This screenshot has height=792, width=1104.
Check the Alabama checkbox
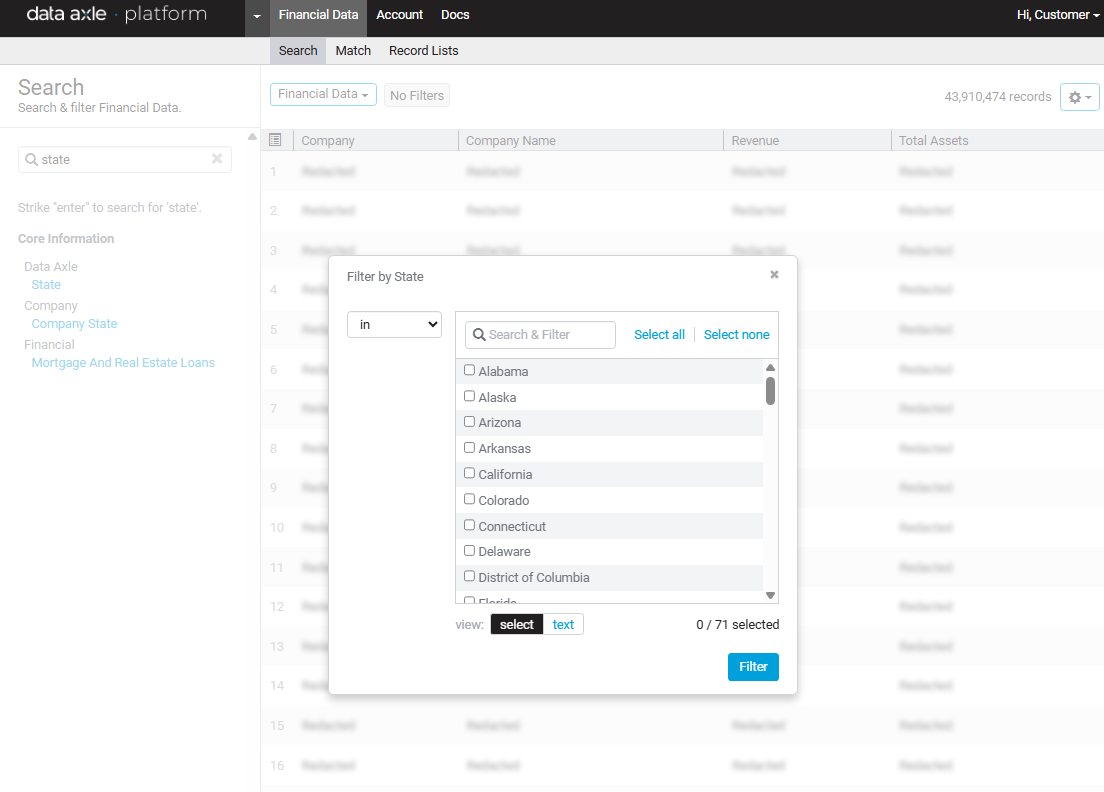(470, 370)
